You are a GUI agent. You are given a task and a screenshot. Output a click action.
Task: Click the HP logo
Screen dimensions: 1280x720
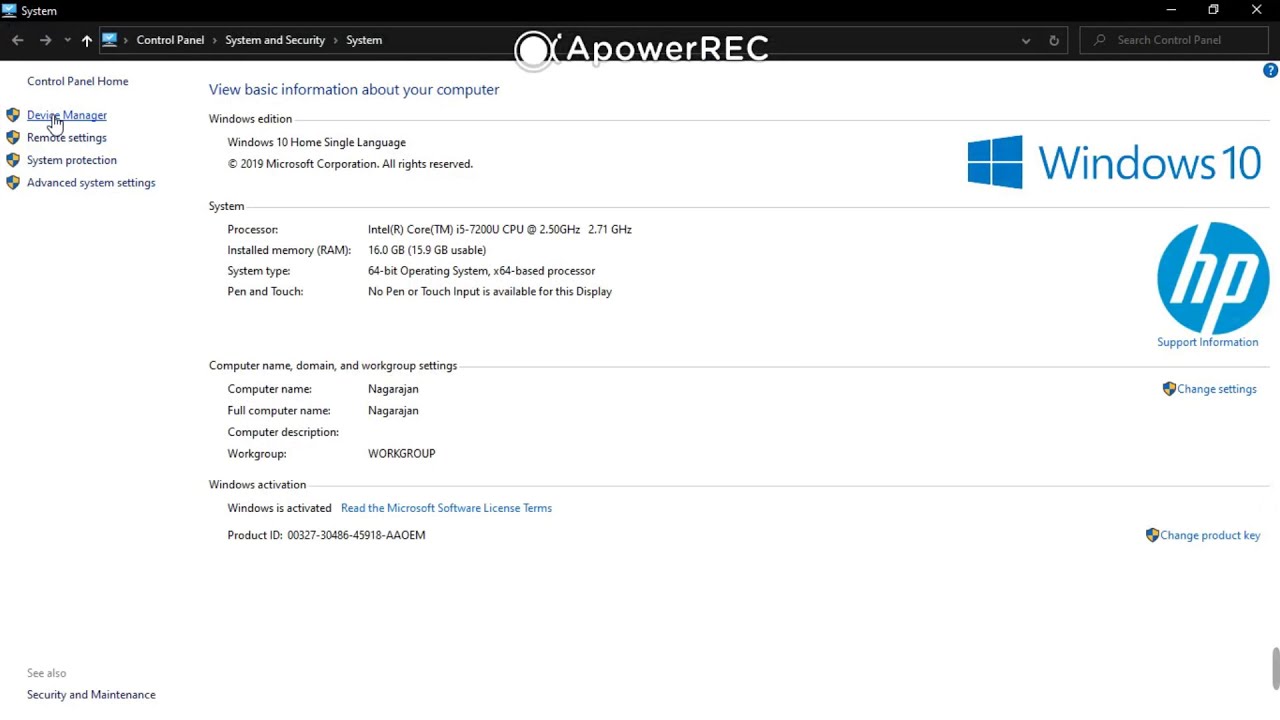click(1212, 278)
